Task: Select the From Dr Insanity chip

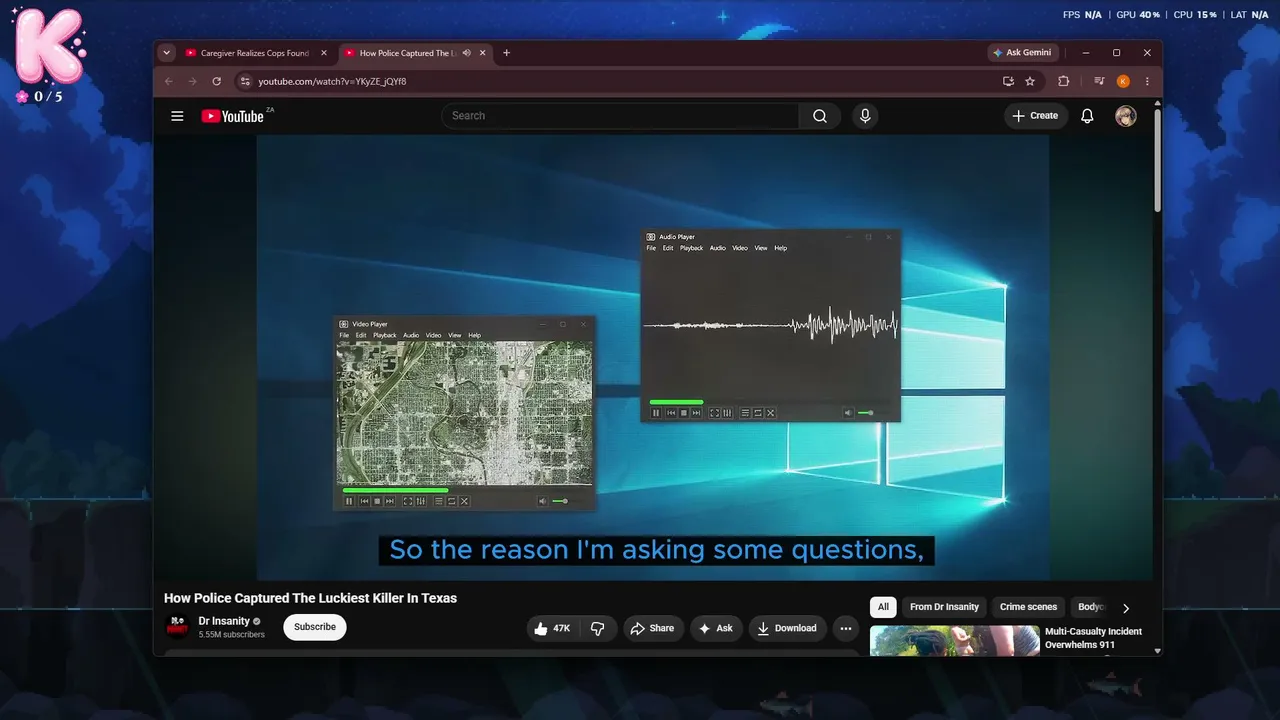Action: point(944,607)
